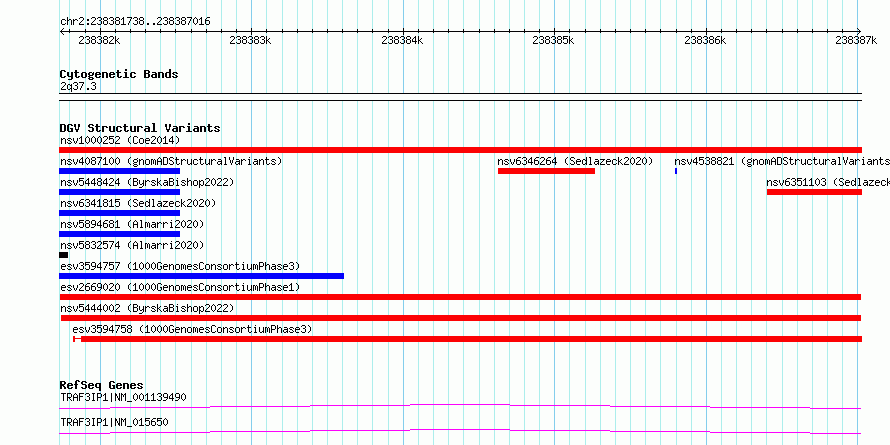Click the magenta track line of NM_001139490

click(460, 406)
